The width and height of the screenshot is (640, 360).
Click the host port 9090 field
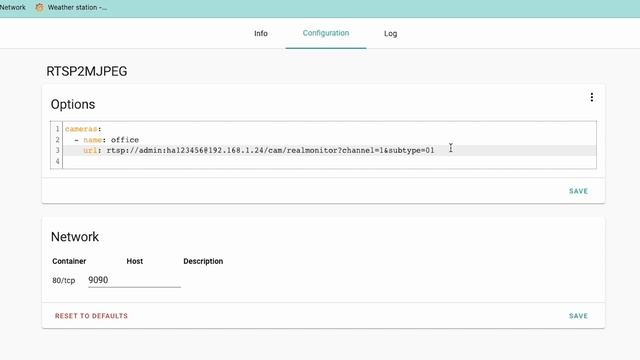pyautogui.click(x=134, y=280)
